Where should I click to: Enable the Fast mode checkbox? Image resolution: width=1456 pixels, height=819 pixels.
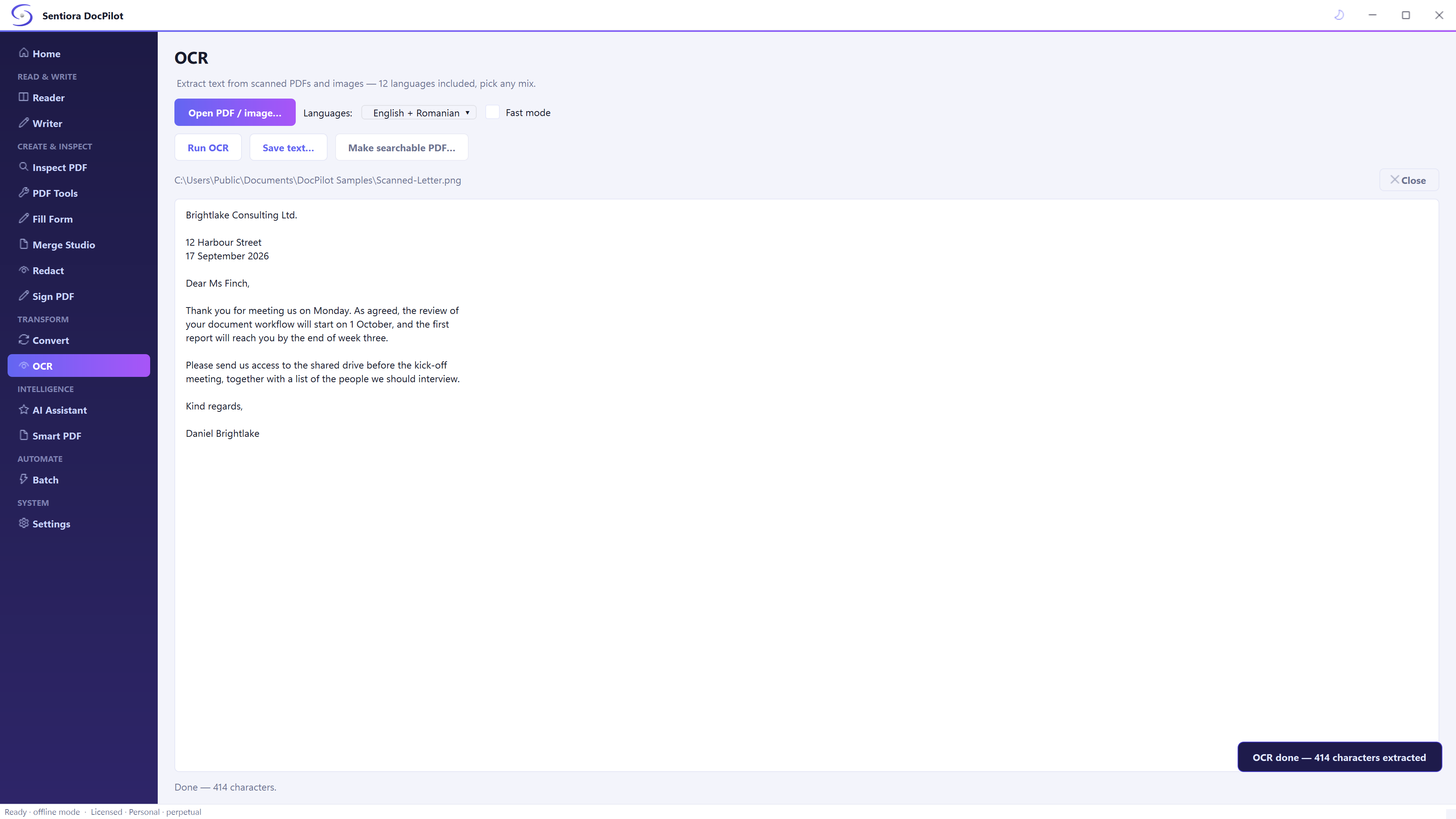tap(492, 113)
